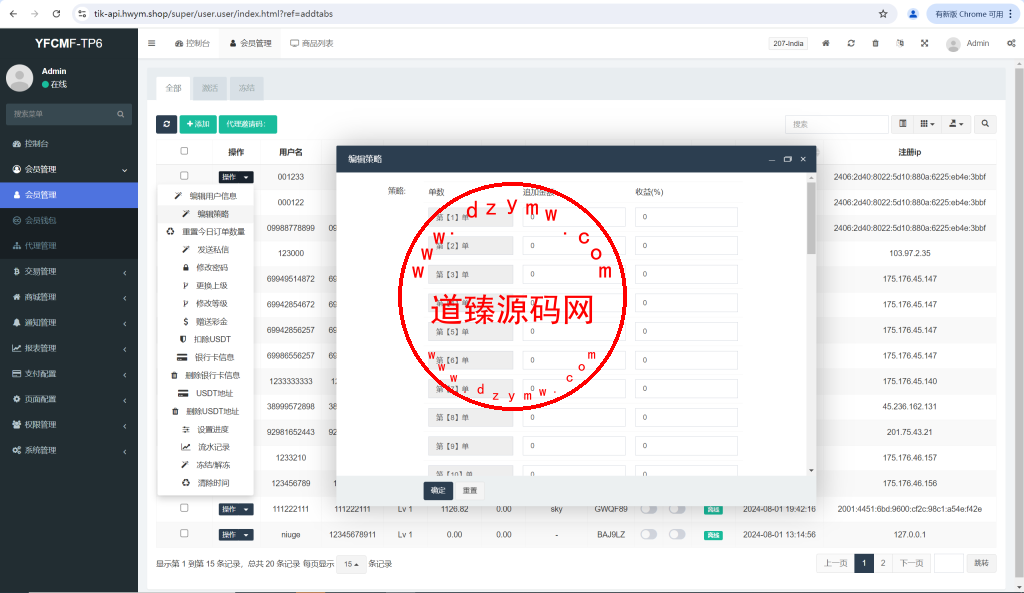
Task: Click the search magnifier button right of table toolbar
Action: coord(985,123)
